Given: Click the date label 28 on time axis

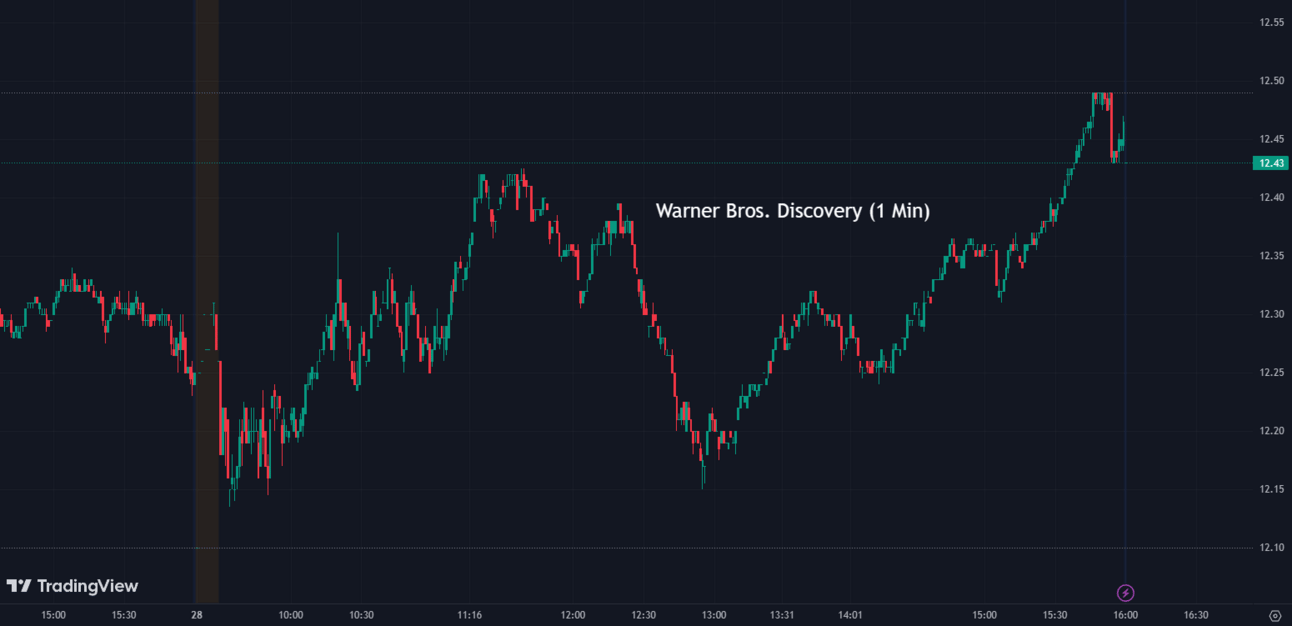Looking at the screenshot, I should (x=197, y=615).
